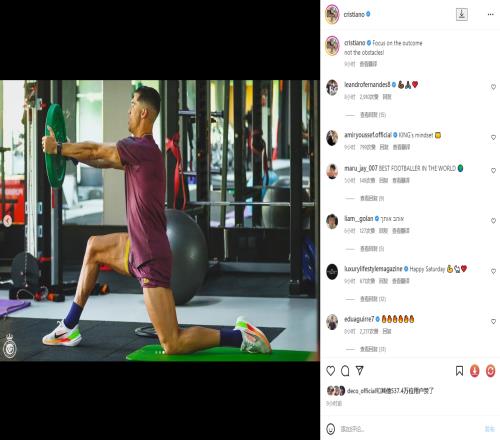Open the emoji picker in the comment box
This screenshot has height=440, width=500.
point(330,429)
